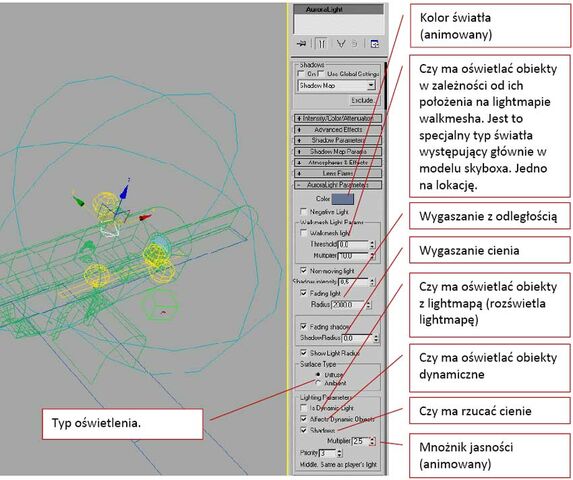Click the Exclude button
573x480 pixels.
[362, 100]
